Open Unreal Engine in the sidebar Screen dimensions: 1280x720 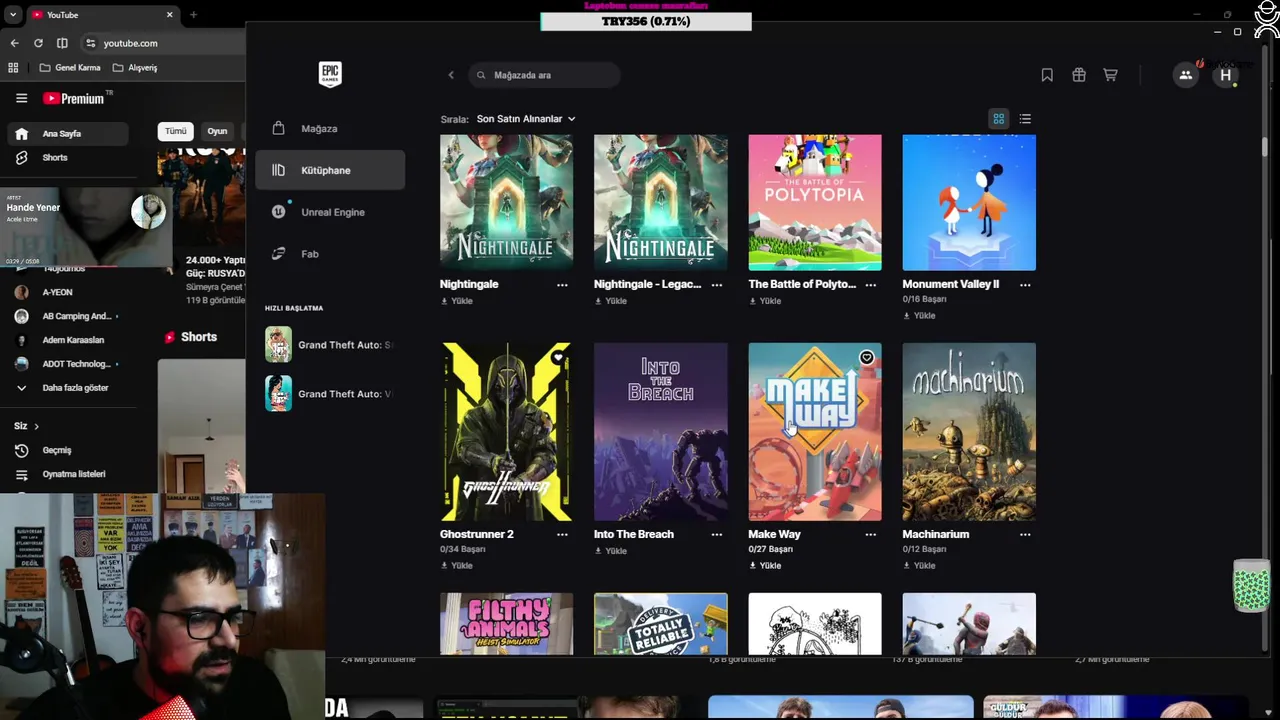click(x=330, y=212)
